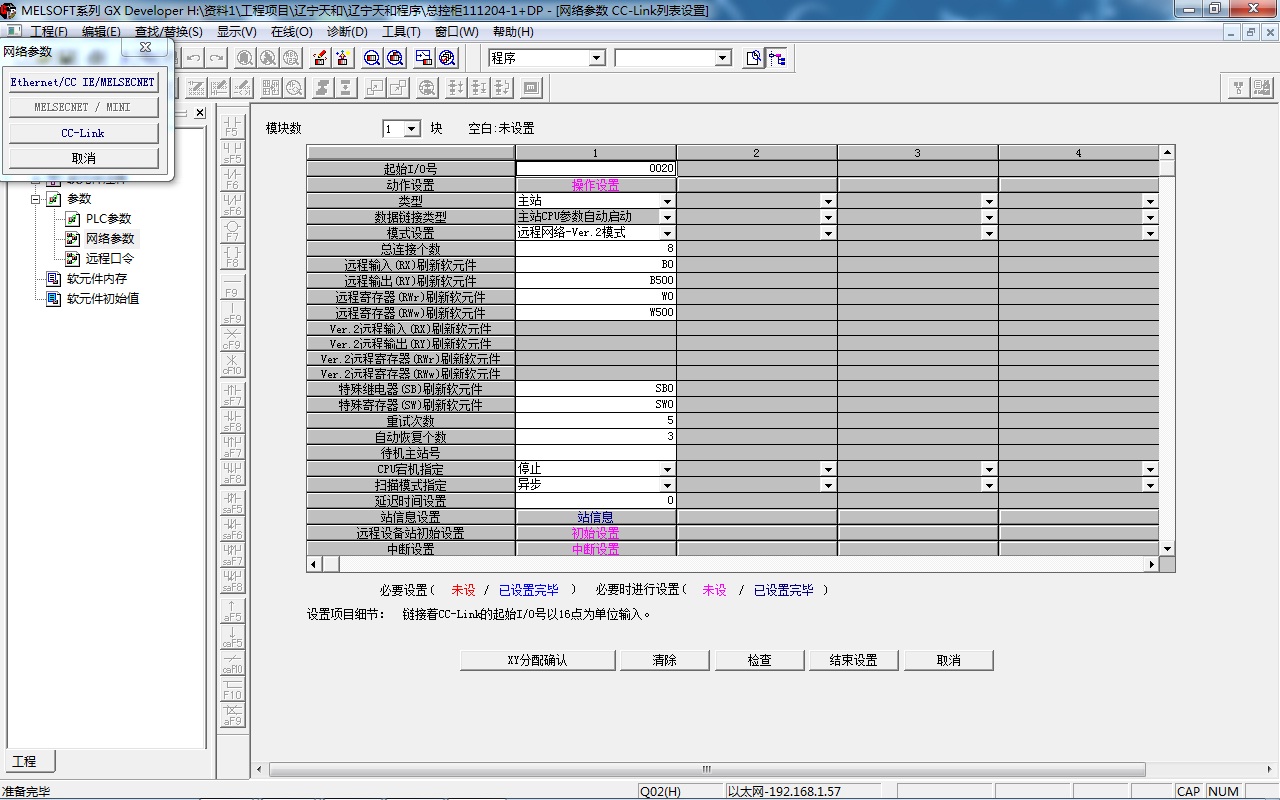Click the 起始I/O号 input field with 0020
The height and width of the screenshot is (800, 1280).
pyautogui.click(x=595, y=169)
